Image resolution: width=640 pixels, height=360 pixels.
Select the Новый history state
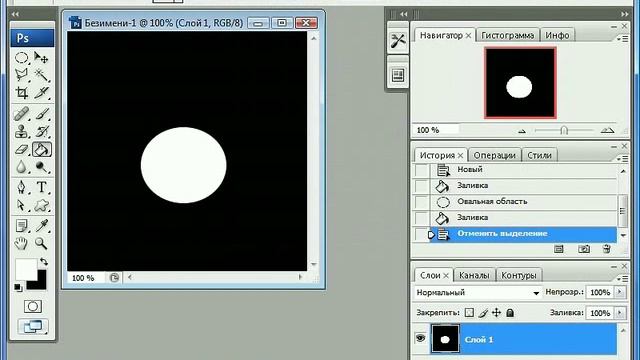click(524, 169)
